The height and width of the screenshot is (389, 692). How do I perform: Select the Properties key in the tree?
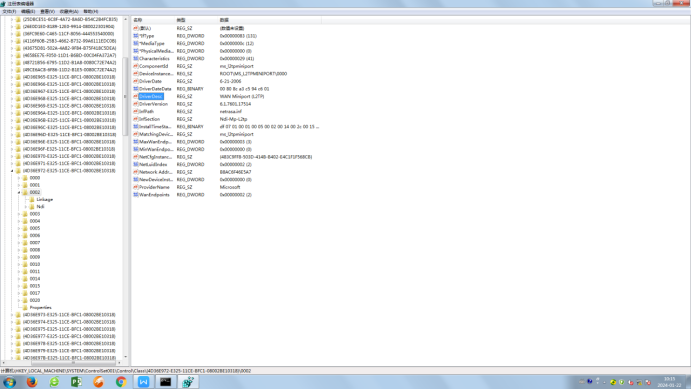41,307
